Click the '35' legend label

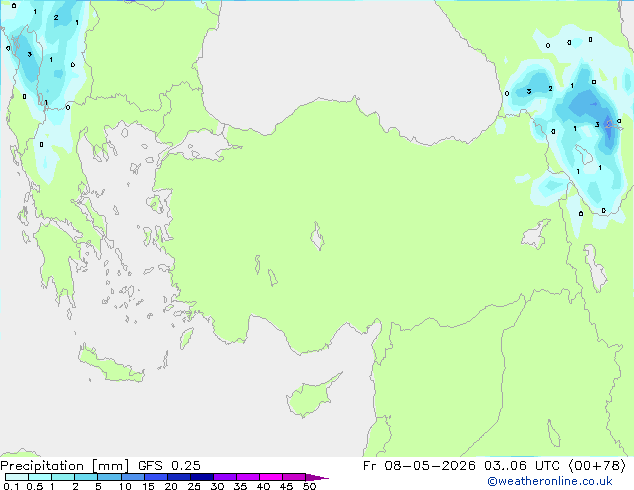pyautogui.click(x=240, y=486)
